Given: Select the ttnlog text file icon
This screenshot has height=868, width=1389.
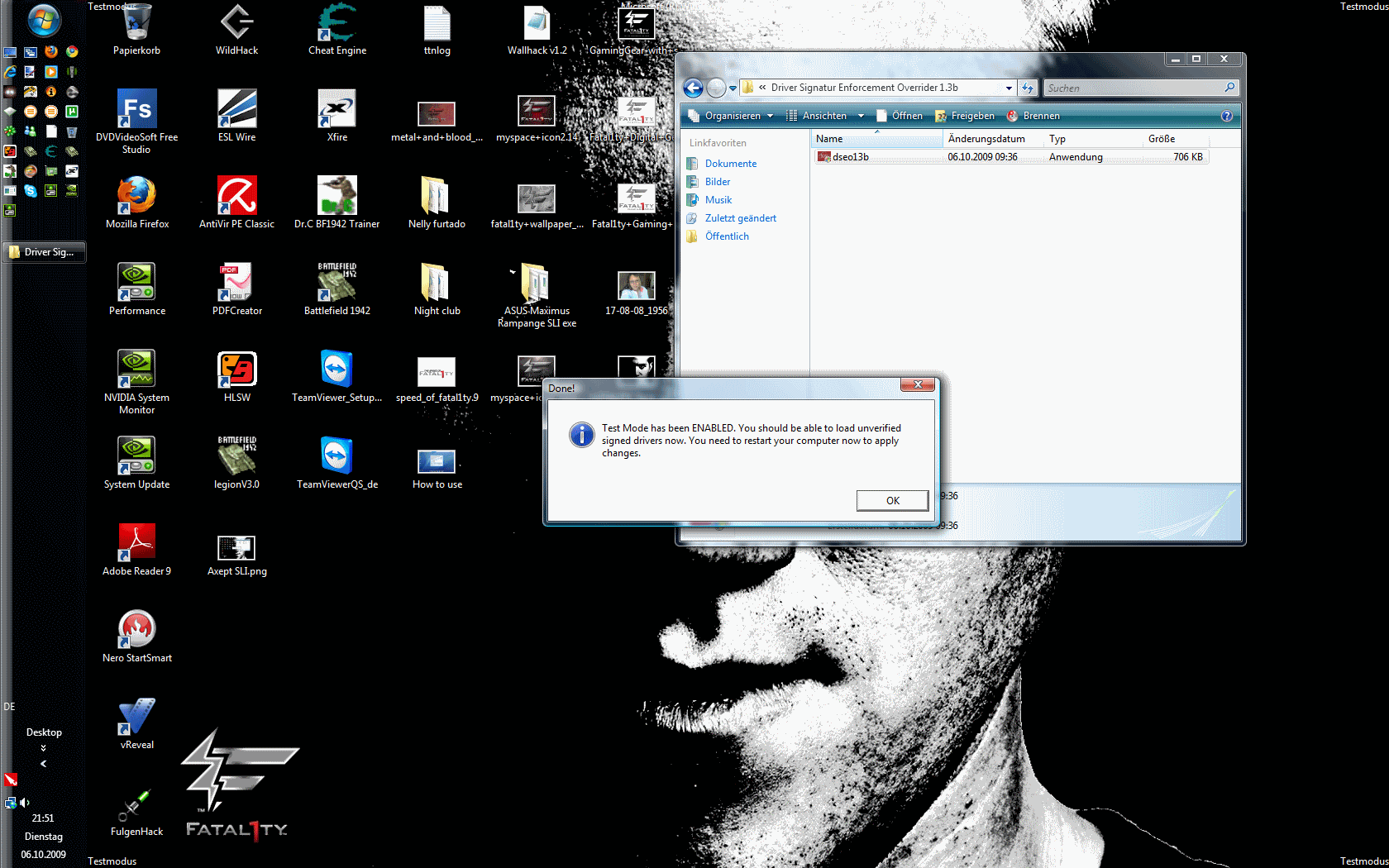Looking at the screenshot, I should pyautogui.click(x=437, y=30).
